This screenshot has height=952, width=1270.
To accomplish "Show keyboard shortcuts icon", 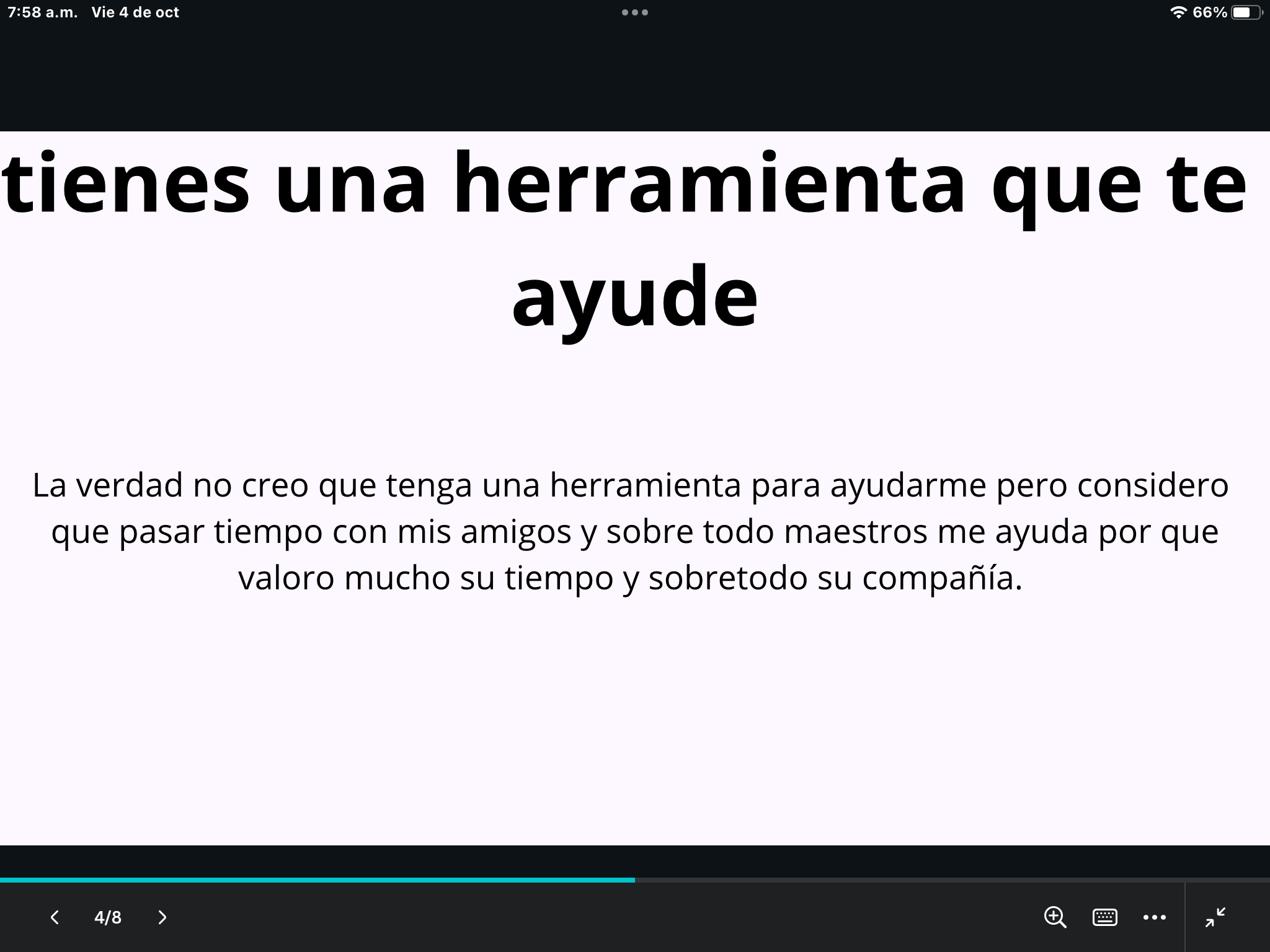I will coord(1104,917).
